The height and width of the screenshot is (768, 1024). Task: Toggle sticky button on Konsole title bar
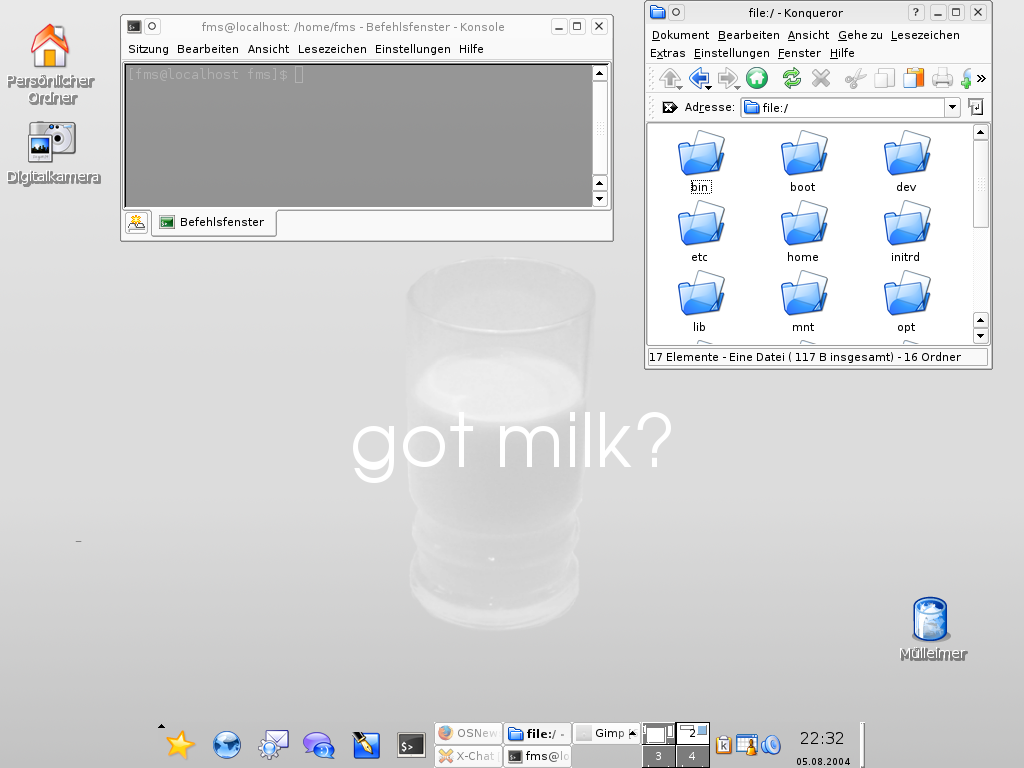tap(152, 27)
